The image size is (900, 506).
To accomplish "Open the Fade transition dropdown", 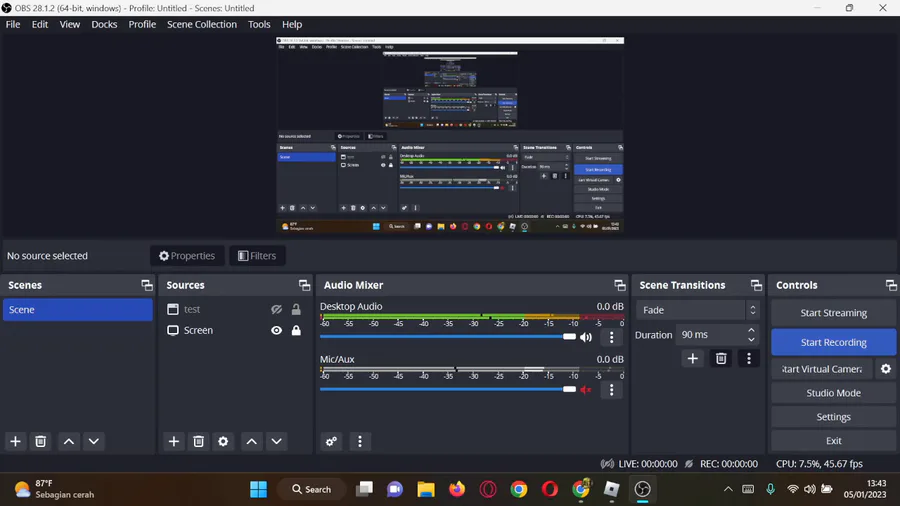I will pos(697,310).
